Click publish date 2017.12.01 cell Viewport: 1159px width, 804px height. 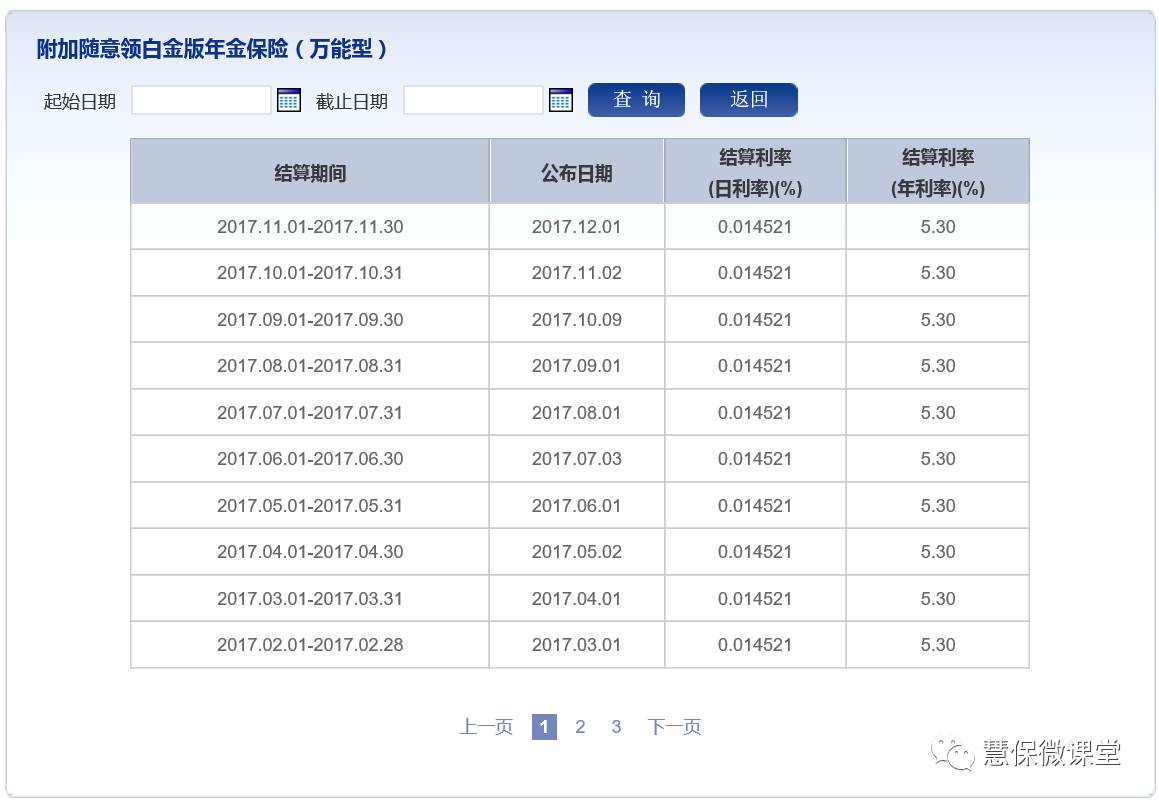(x=577, y=227)
